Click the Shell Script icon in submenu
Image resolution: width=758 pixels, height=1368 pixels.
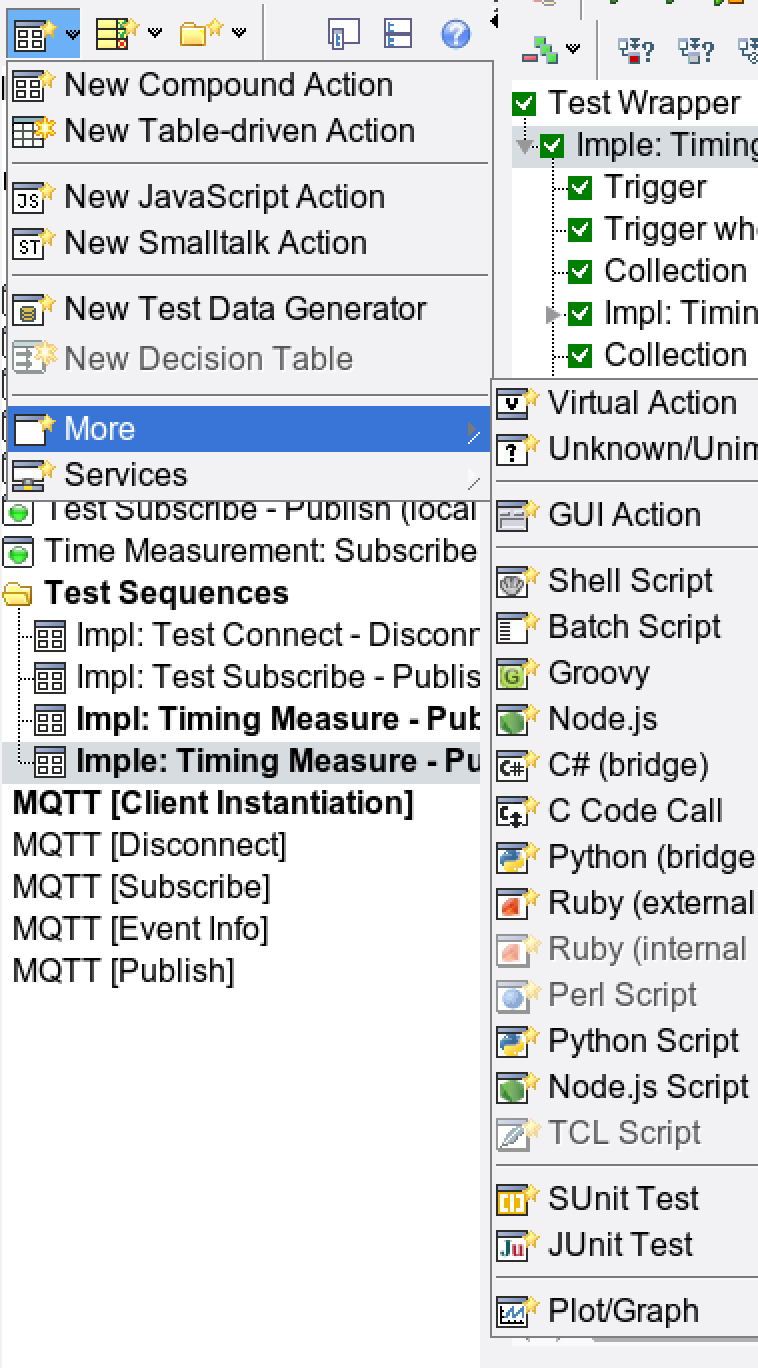512,582
